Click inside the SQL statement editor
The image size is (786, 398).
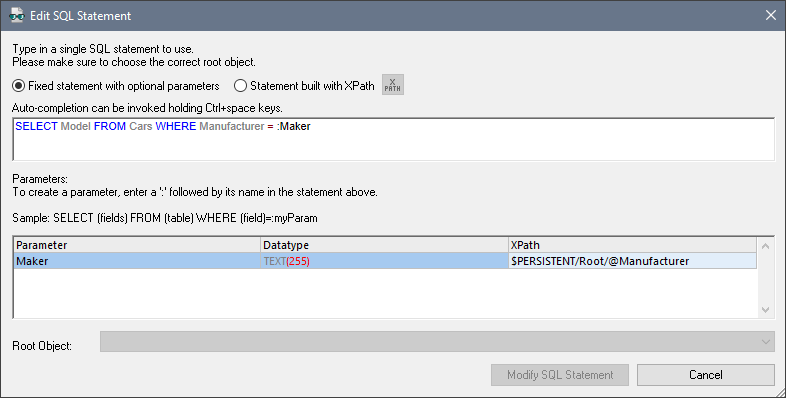point(394,139)
